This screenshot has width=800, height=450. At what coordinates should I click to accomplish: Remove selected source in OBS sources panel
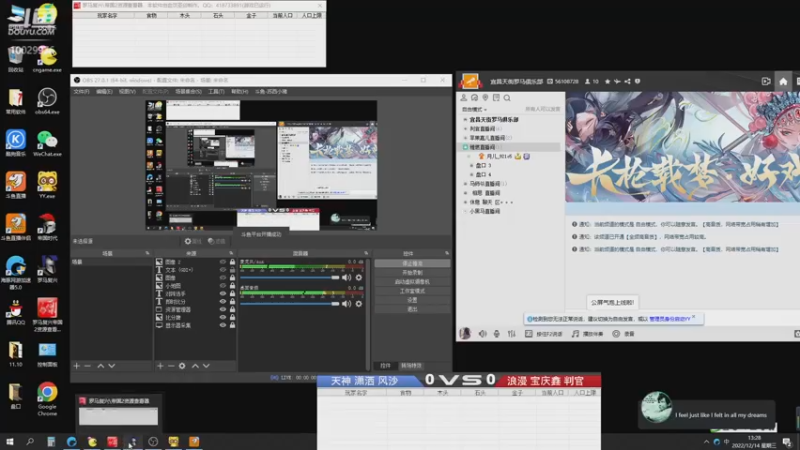[x=171, y=366]
